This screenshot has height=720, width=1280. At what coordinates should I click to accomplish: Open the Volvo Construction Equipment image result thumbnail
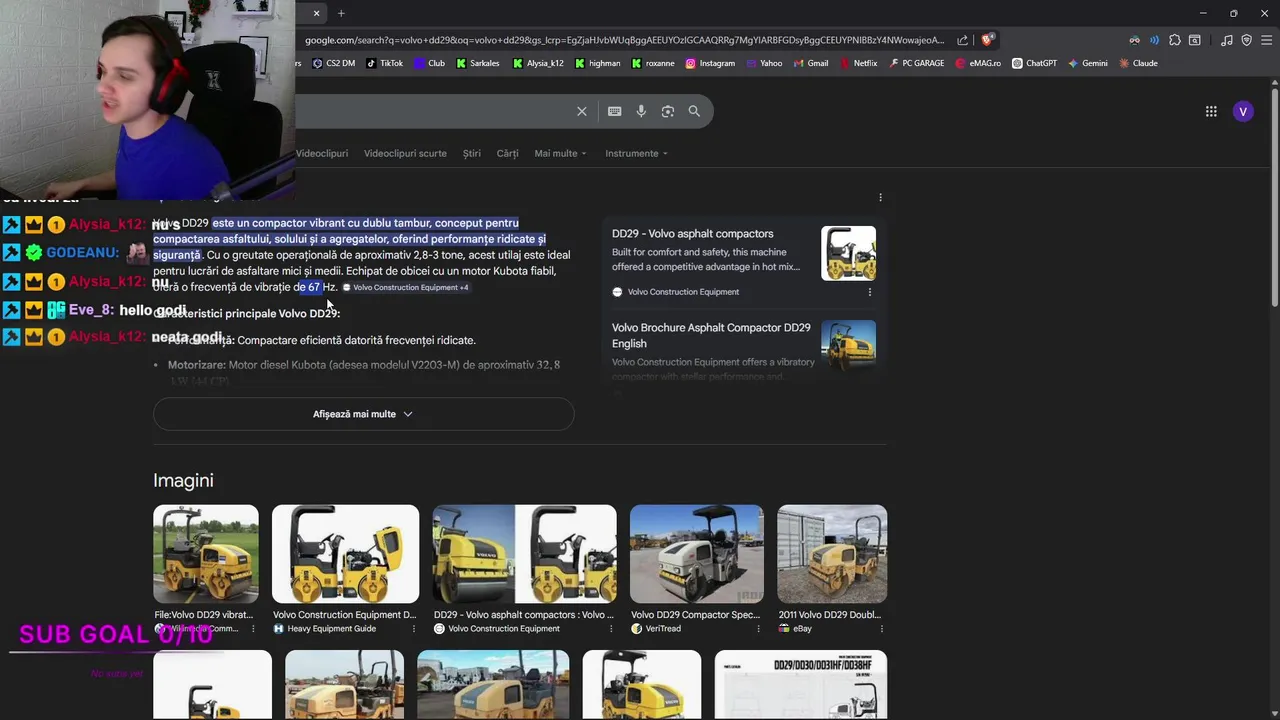click(524, 554)
